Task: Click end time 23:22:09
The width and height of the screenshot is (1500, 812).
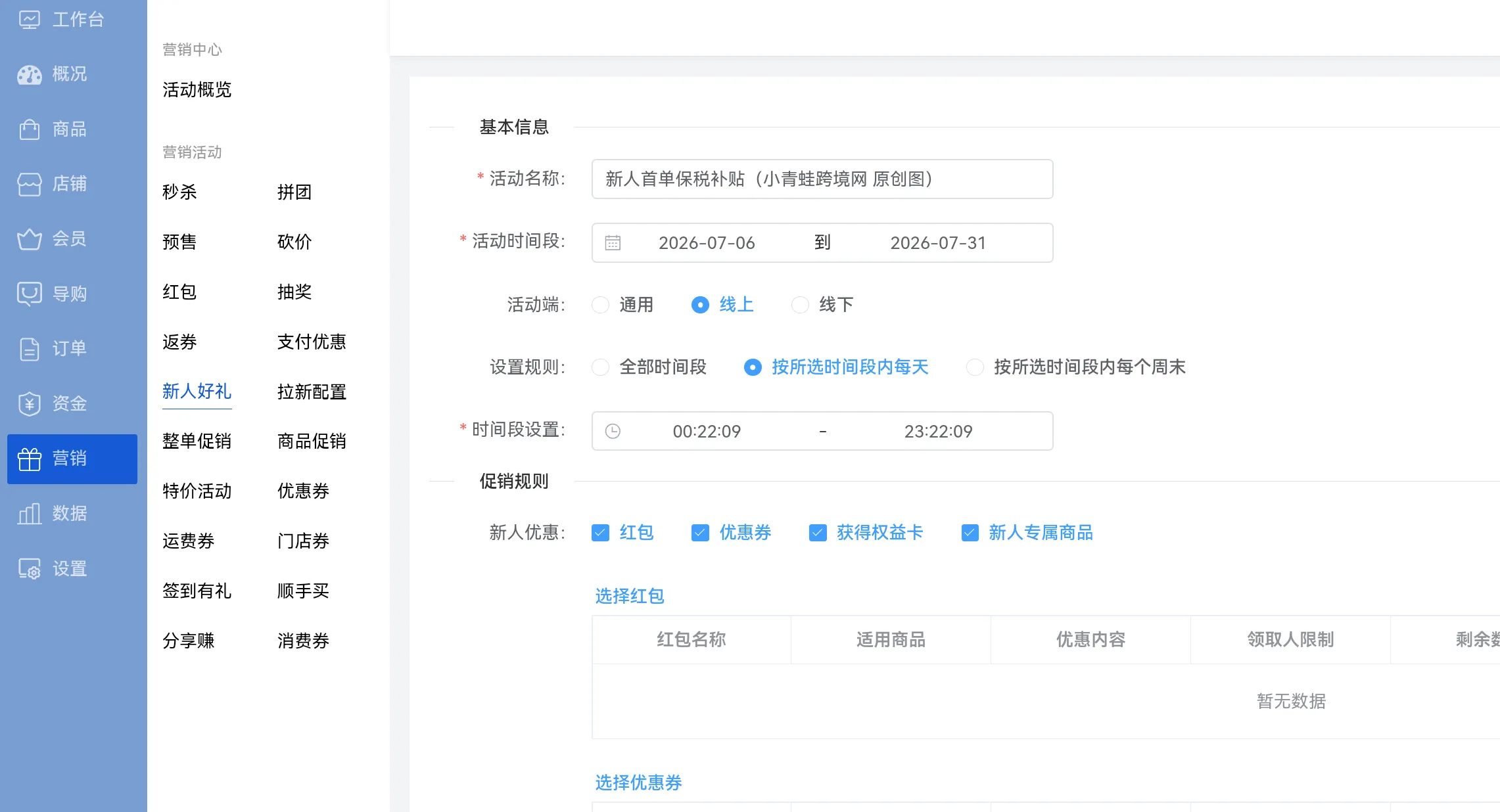Action: tap(938, 432)
